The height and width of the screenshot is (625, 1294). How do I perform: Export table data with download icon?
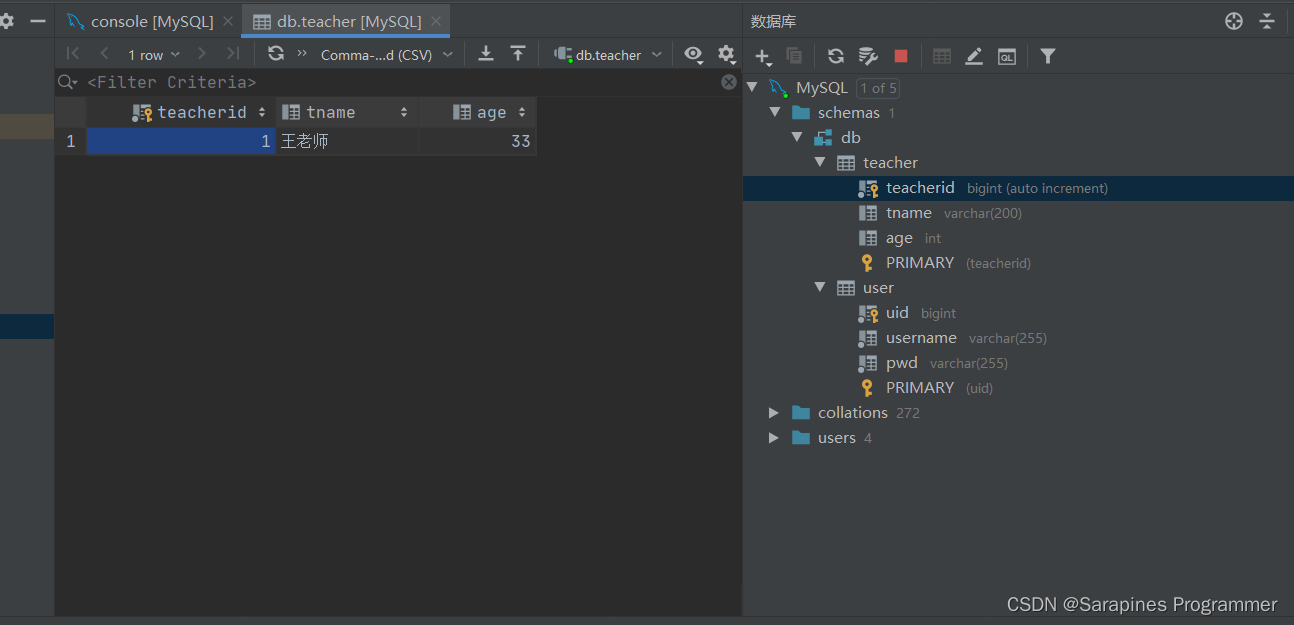[x=486, y=54]
